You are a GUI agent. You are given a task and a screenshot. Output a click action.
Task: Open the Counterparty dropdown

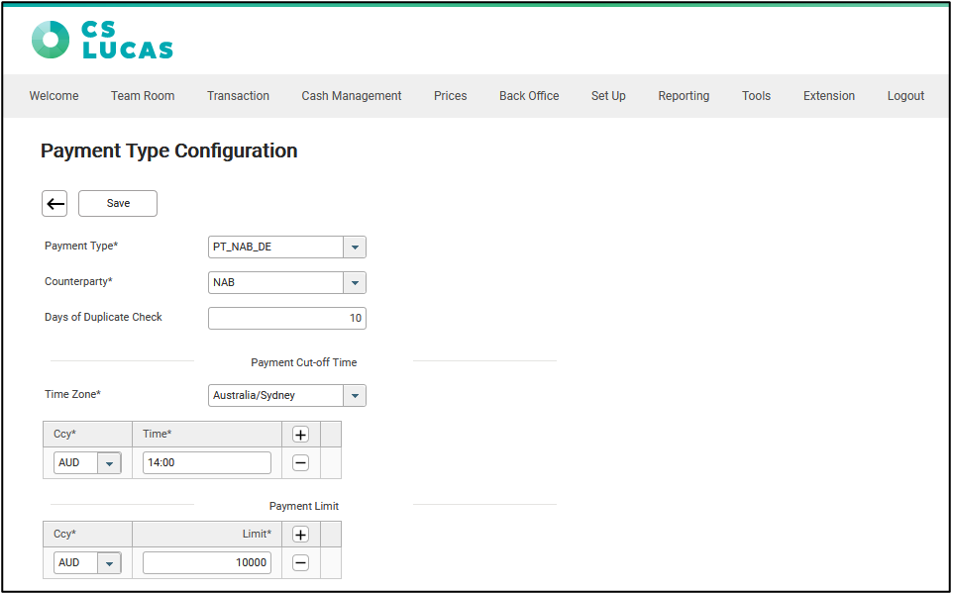coord(354,283)
